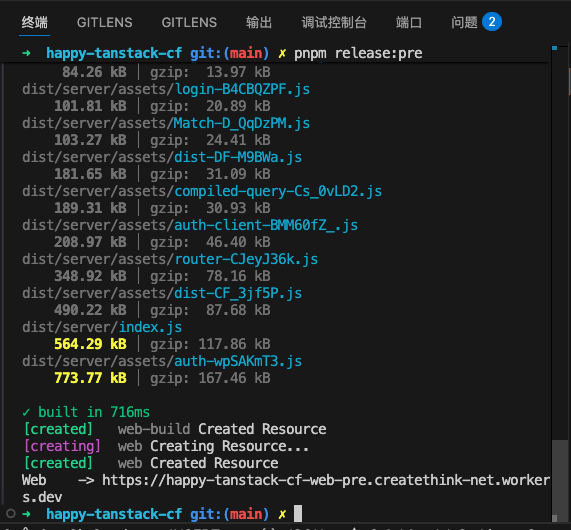Image resolution: width=571 pixels, height=530 pixels.
Task: Switch to the 端口 ports tab
Action: (409, 23)
